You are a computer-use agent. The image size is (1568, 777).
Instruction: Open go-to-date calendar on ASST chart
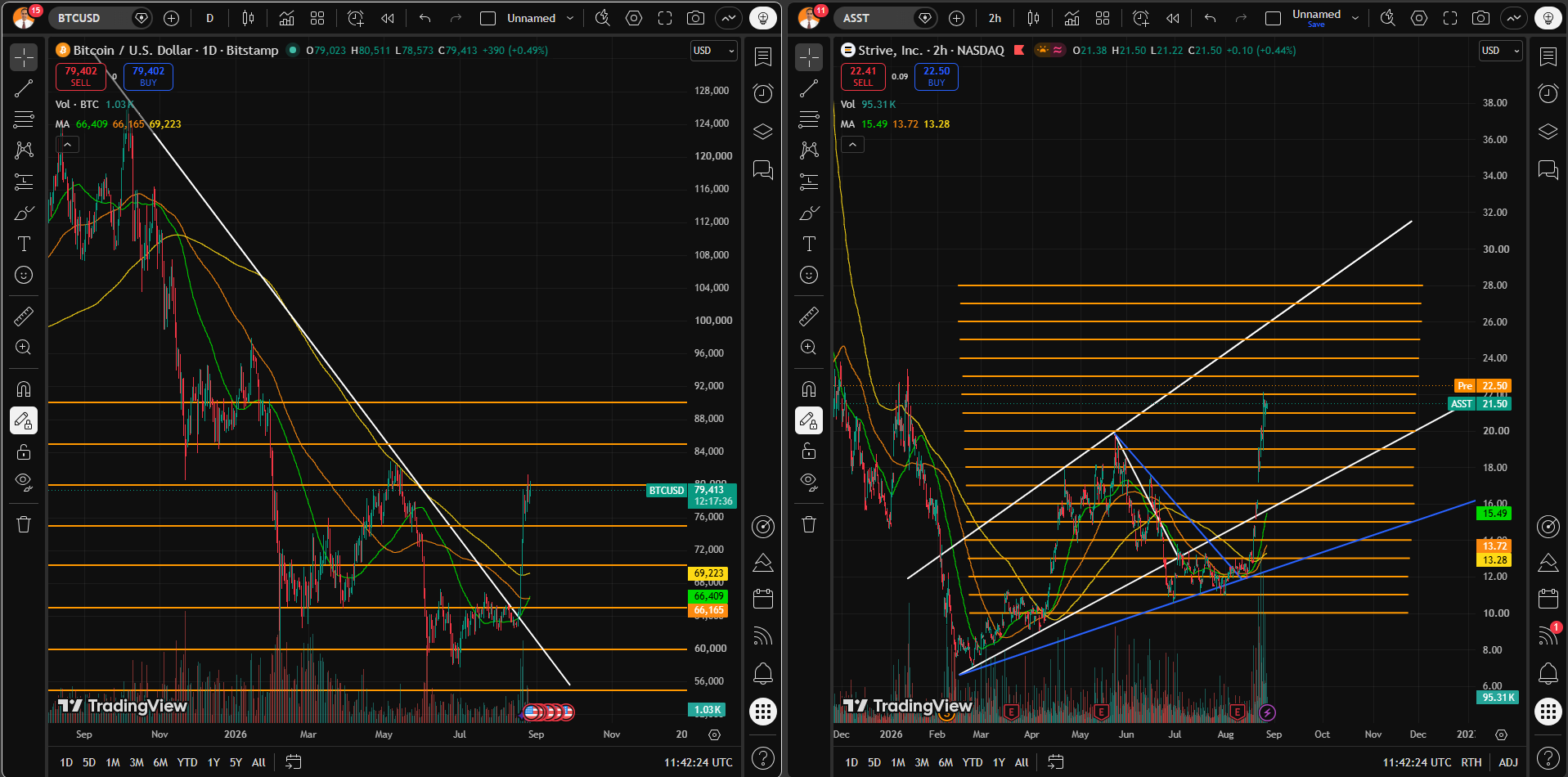coord(1056,762)
